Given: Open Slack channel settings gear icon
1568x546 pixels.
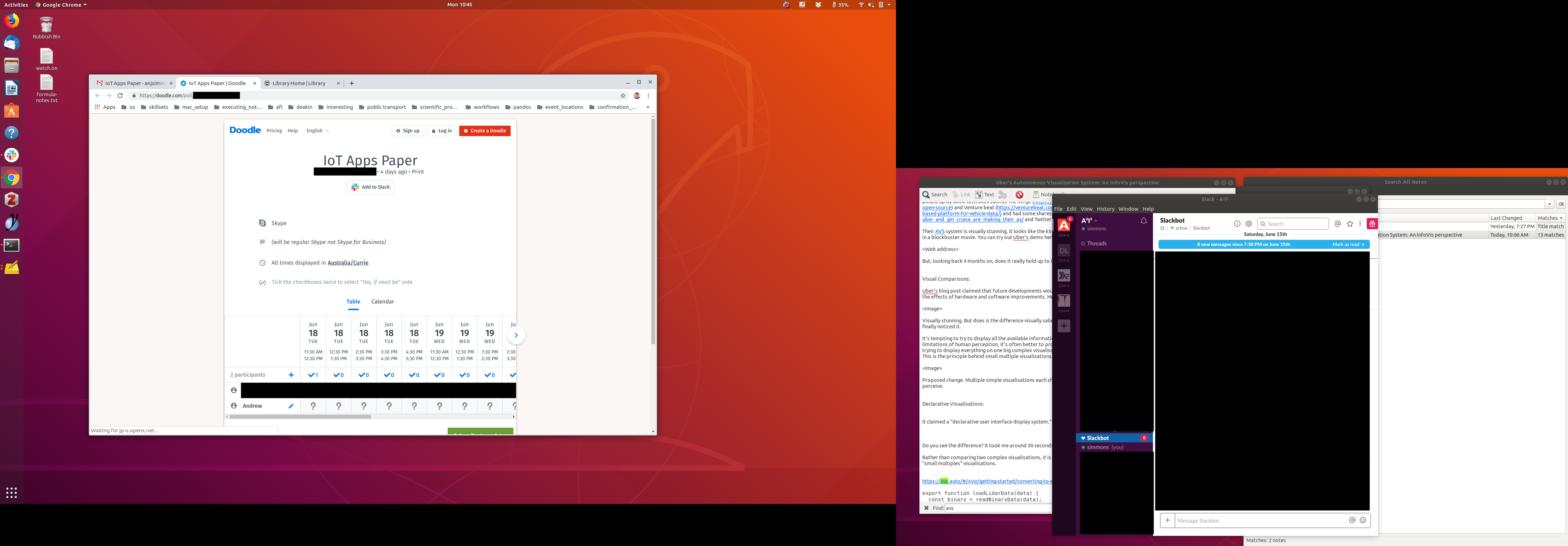Looking at the screenshot, I should pos(1248,224).
